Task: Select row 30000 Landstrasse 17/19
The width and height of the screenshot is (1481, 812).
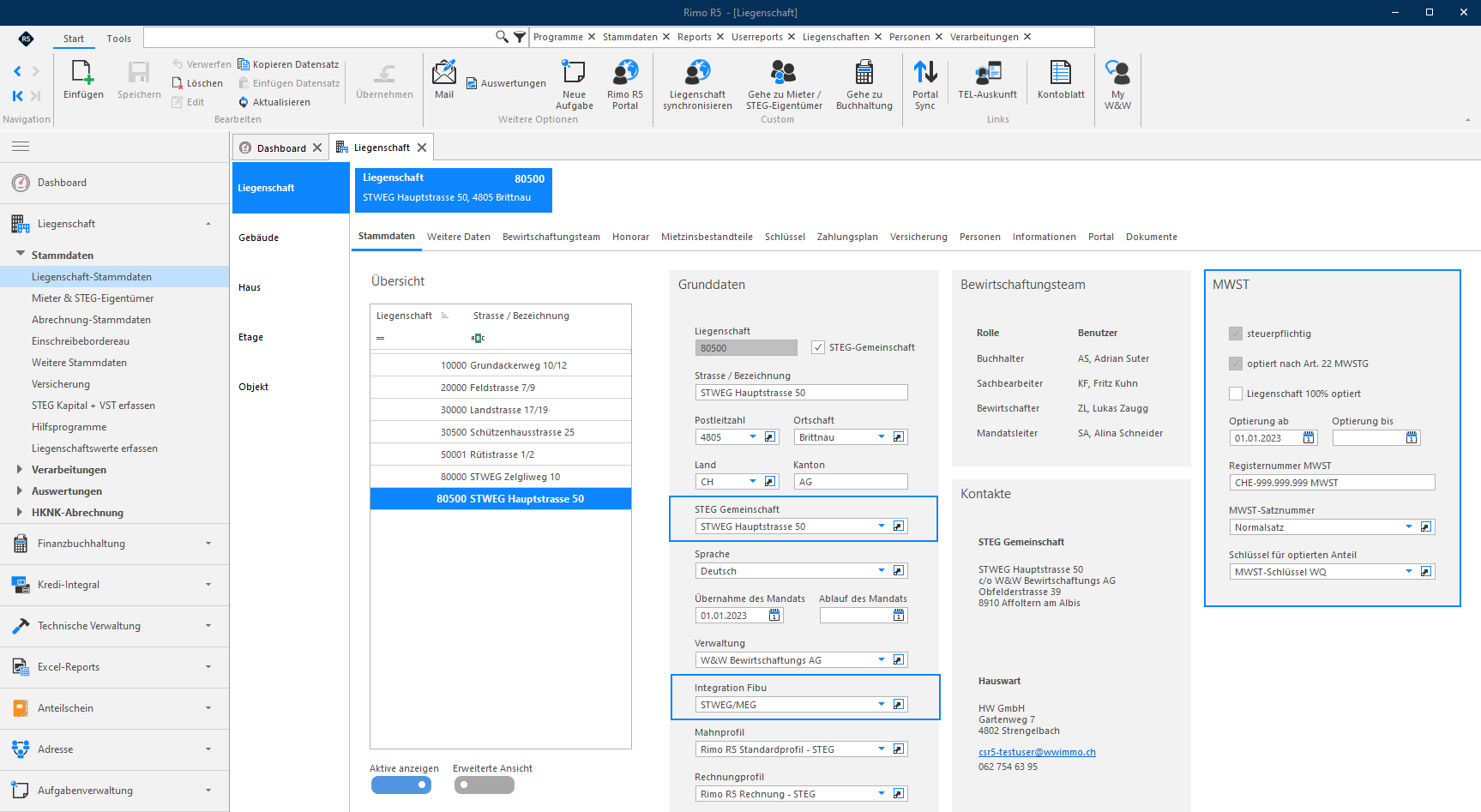Action: [x=501, y=410]
